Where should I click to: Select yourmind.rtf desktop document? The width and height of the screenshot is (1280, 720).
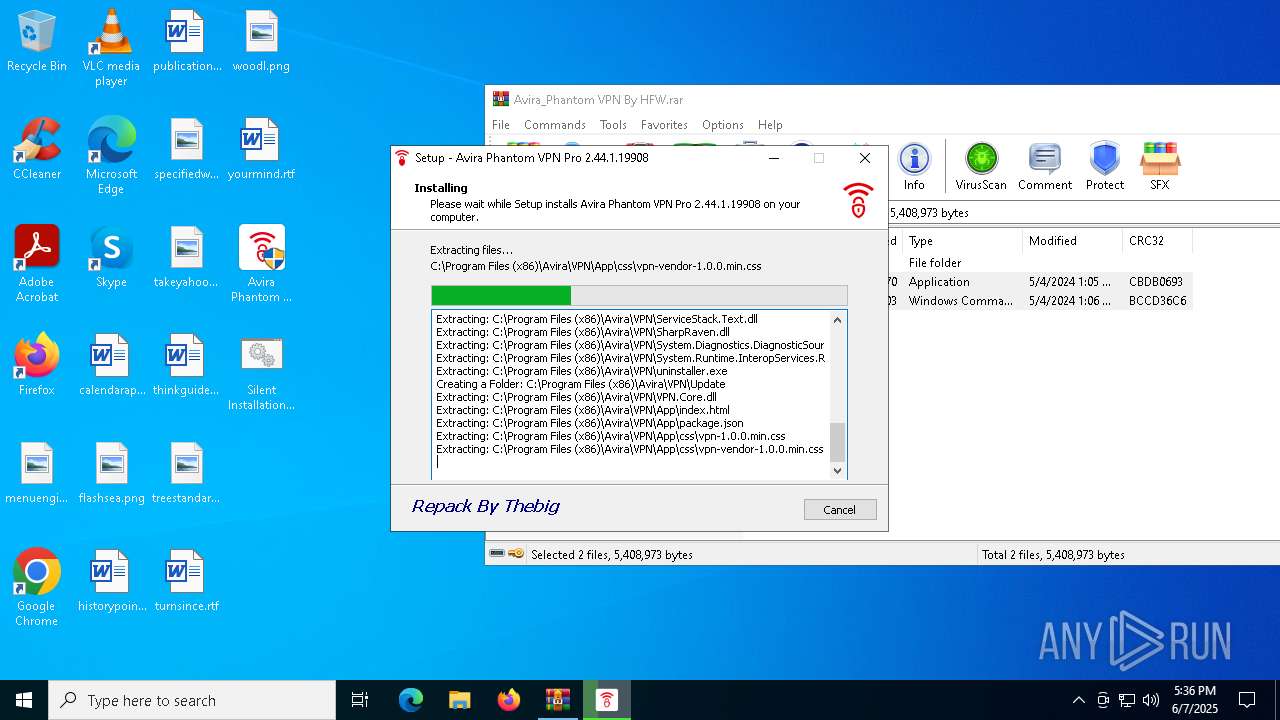pos(262,150)
